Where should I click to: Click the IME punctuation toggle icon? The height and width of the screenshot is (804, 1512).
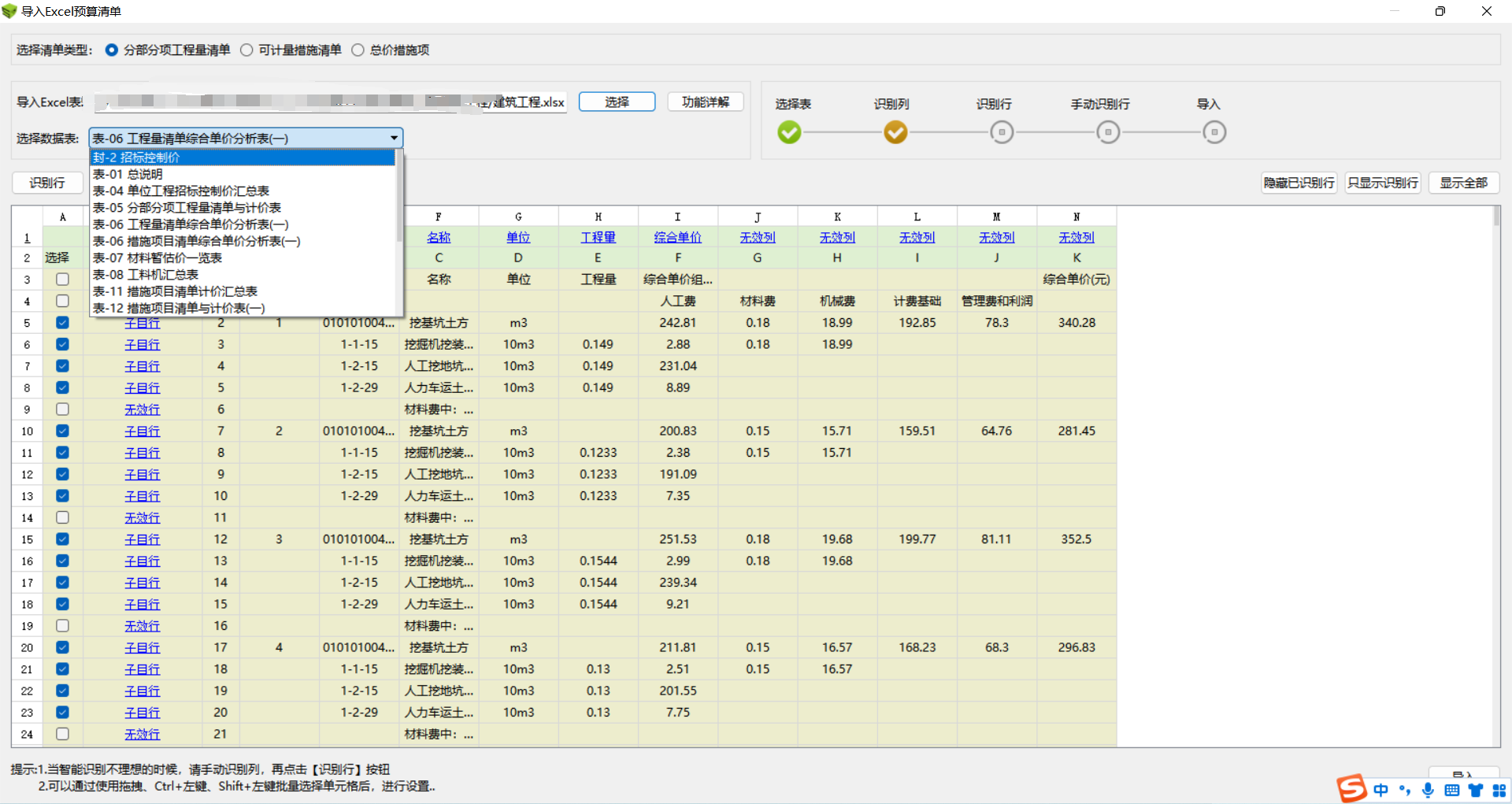point(1405,790)
